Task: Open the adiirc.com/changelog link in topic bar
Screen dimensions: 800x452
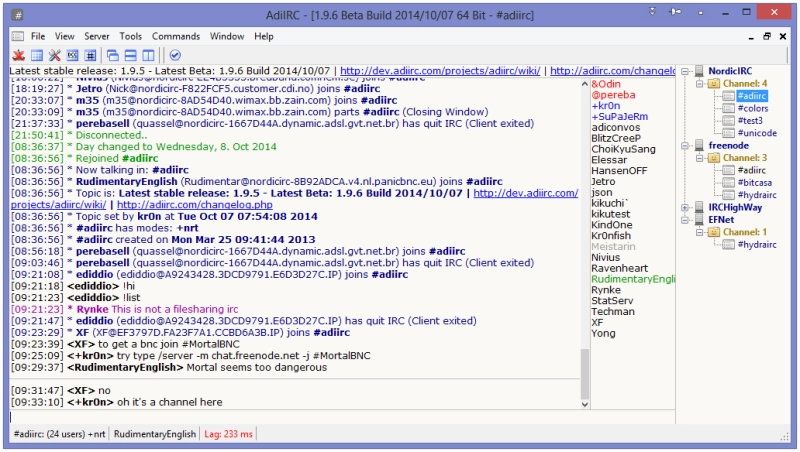Action: pos(612,71)
